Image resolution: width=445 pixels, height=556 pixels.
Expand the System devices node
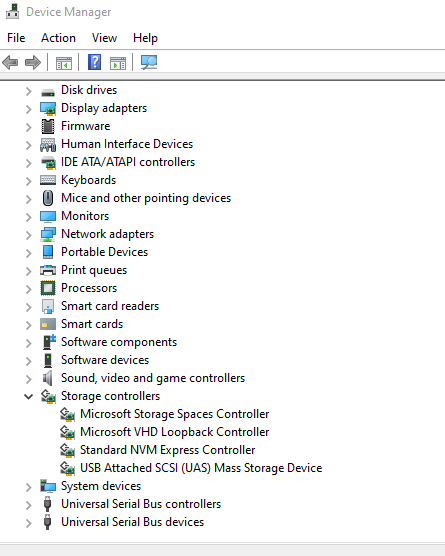[29, 488]
